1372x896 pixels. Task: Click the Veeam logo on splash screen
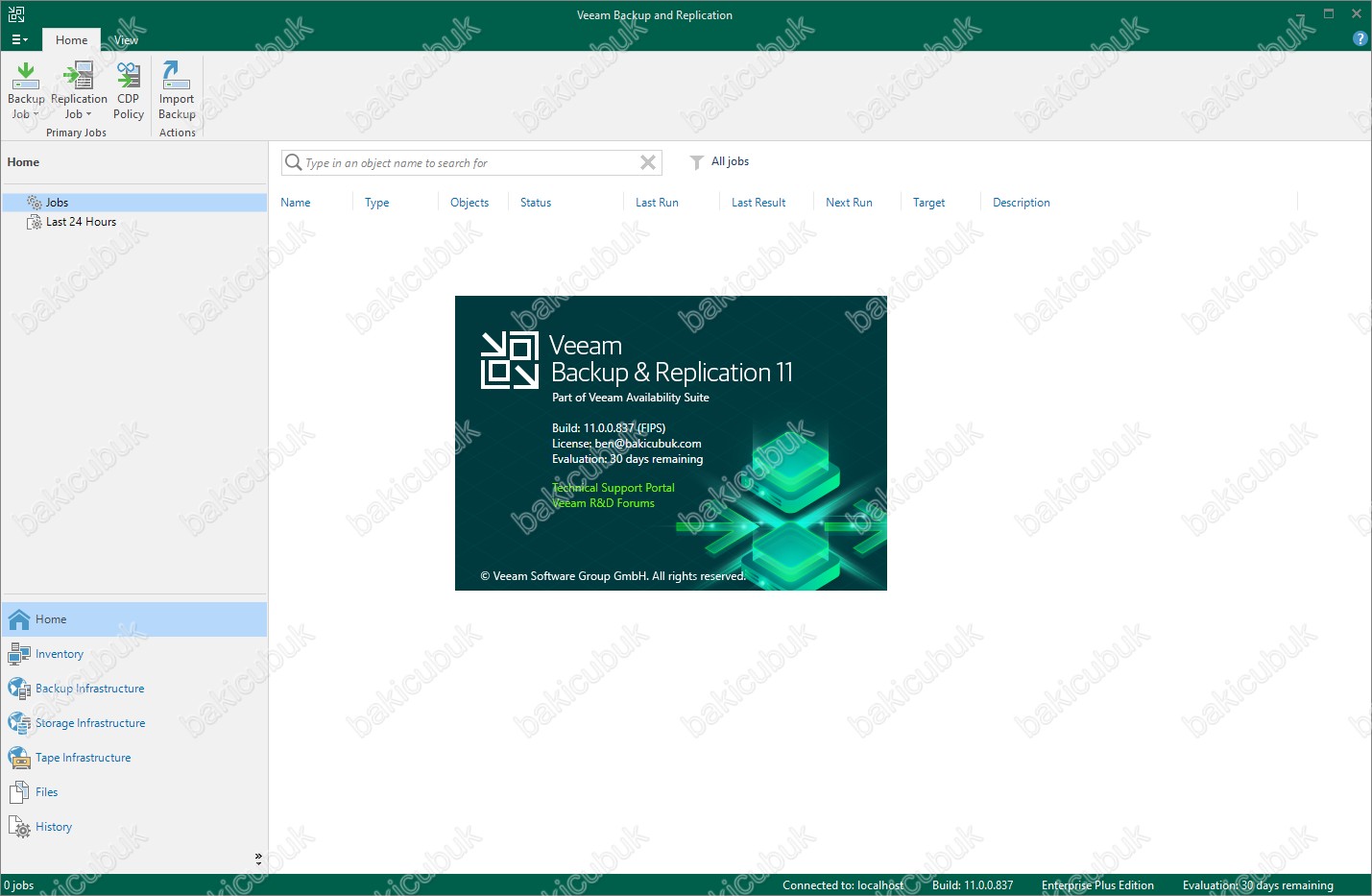coord(509,360)
